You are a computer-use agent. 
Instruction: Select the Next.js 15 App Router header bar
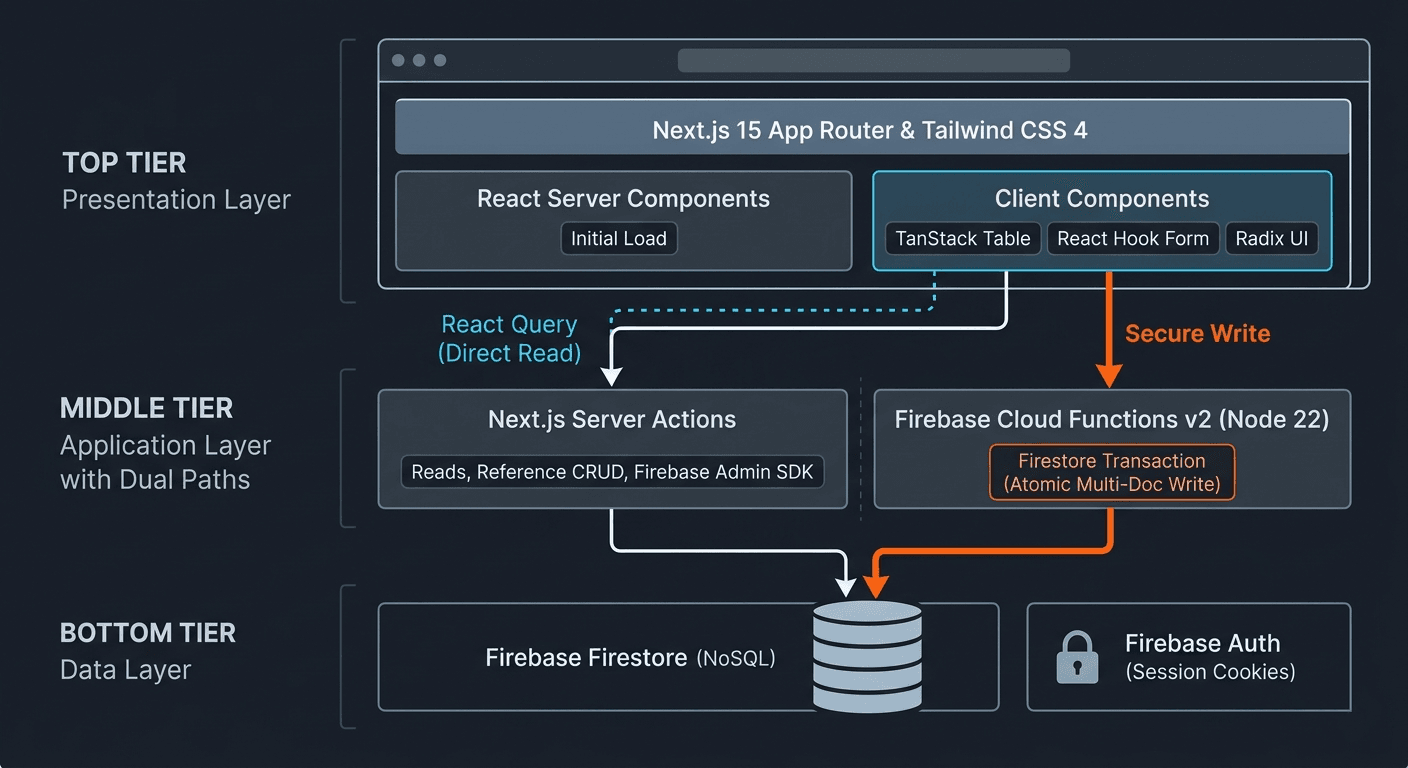(x=872, y=127)
